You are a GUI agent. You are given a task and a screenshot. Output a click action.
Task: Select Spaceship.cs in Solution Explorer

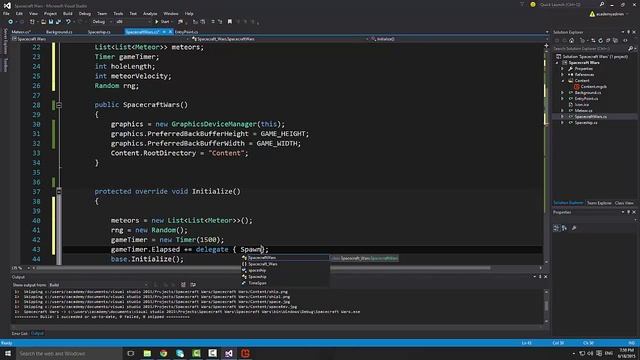(586, 122)
